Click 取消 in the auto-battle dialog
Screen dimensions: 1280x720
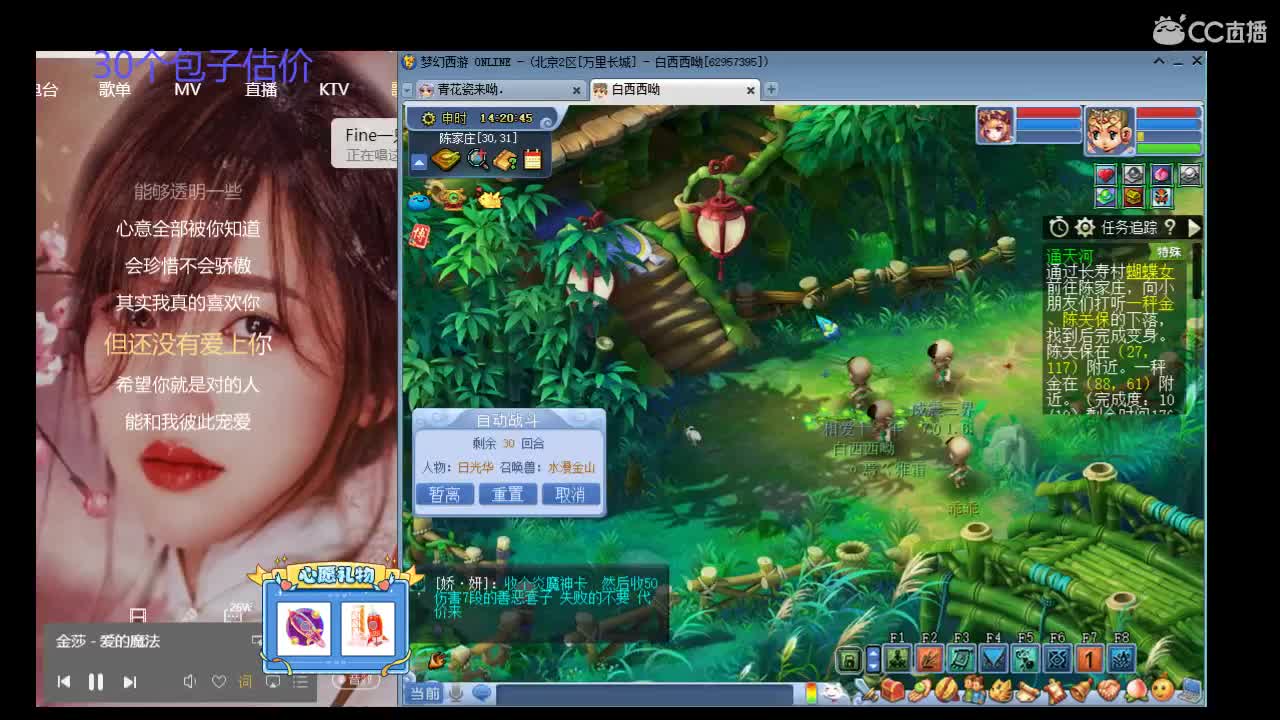pyautogui.click(x=570, y=494)
